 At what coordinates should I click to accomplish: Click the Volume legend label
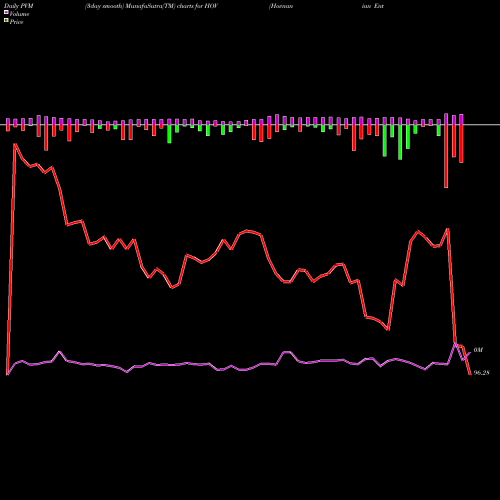[19, 14]
